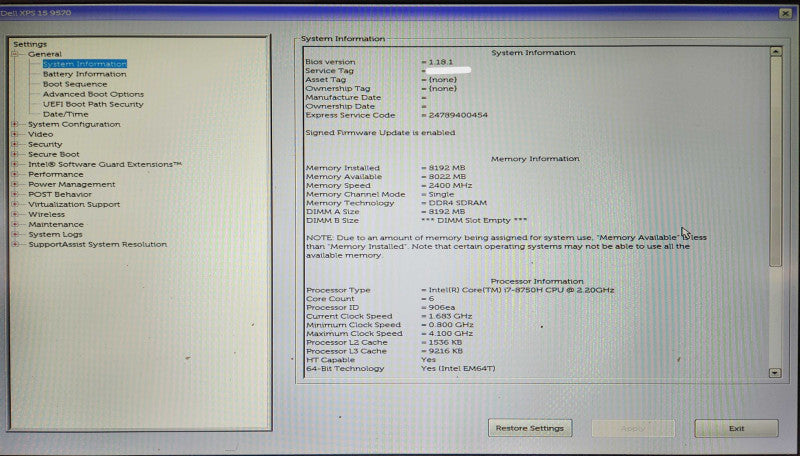Select the System Logs label

click(55, 234)
